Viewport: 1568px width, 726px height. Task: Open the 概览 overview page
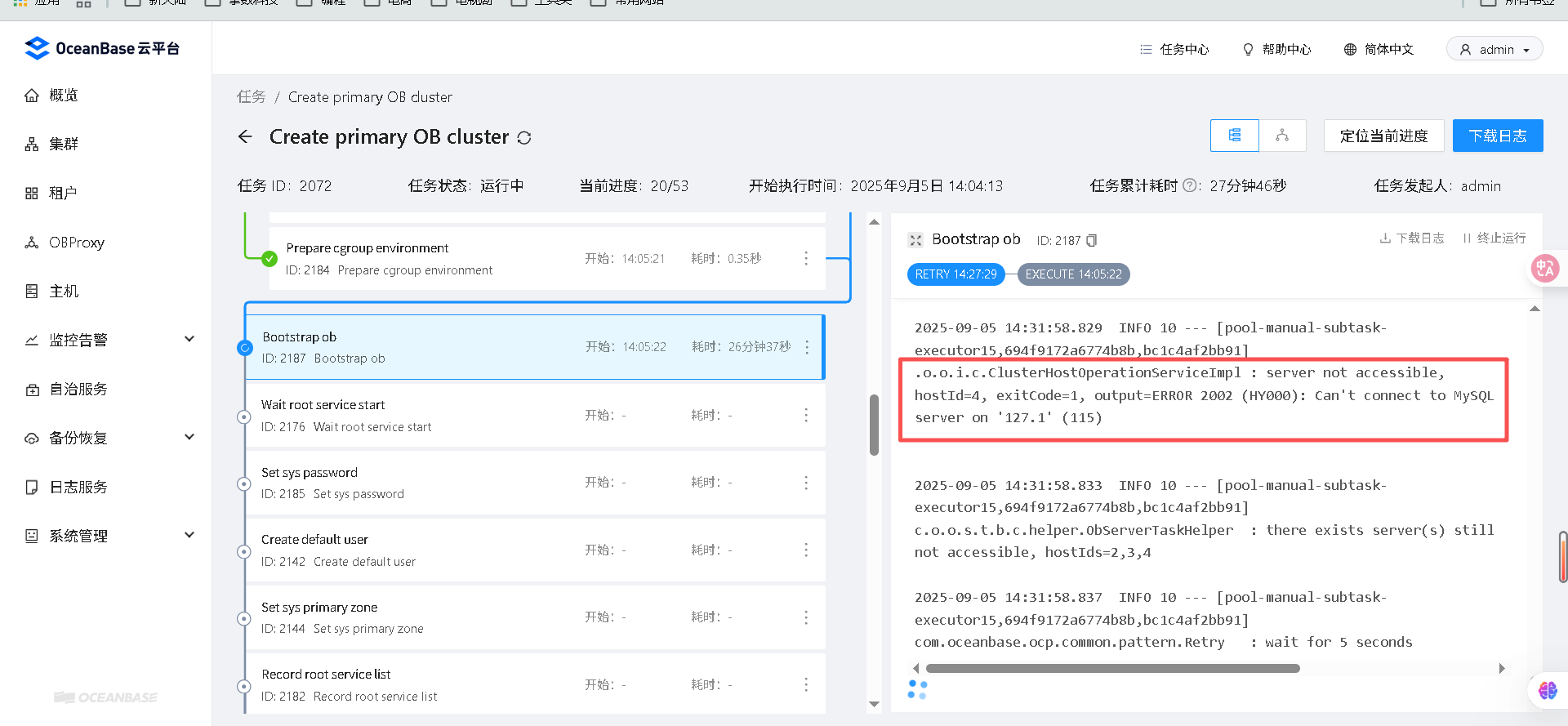tap(64, 96)
